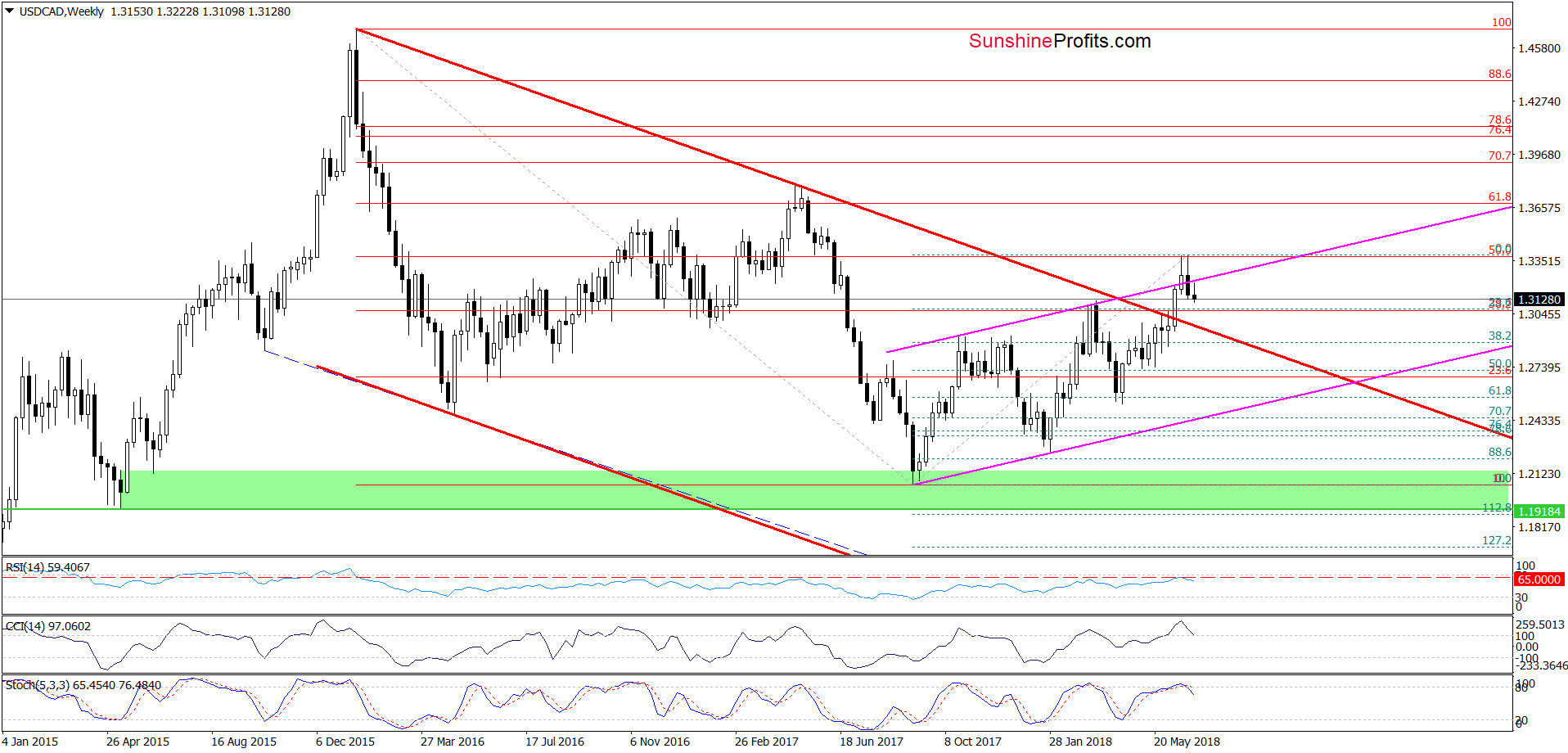Click the 4 Jan 2015 date label
Viewport: 1568px width, 753px height.
click(29, 742)
